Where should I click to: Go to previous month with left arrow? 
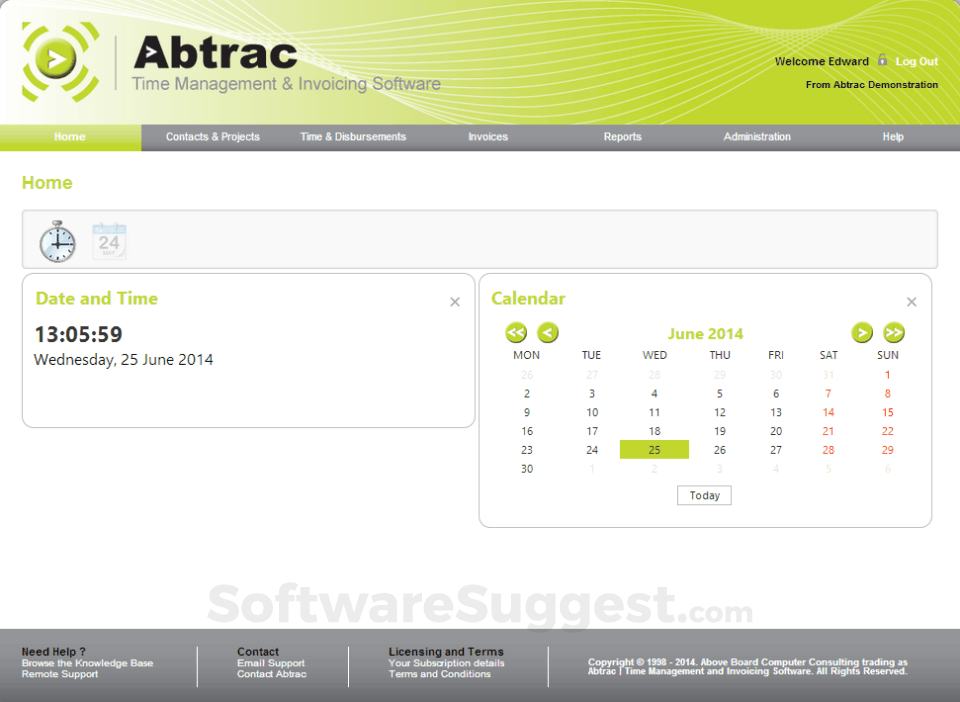coord(548,333)
